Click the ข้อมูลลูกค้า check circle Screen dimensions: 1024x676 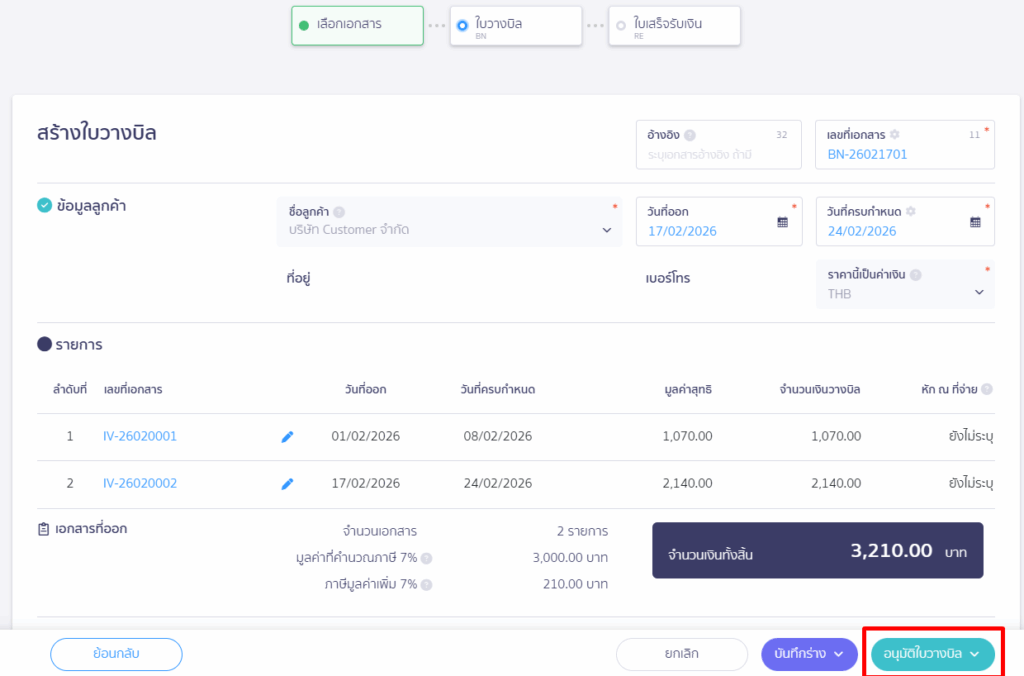coord(44,206)
